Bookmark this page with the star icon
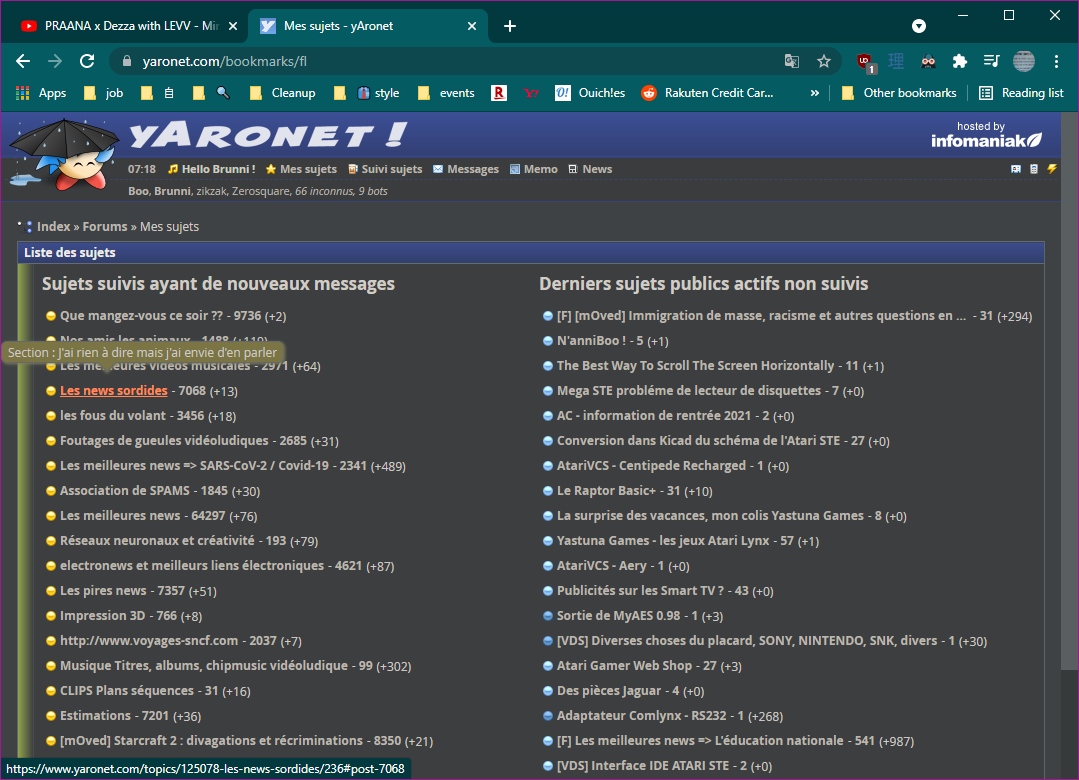The height and width of the screenshot is (780, 1079). 824,61
